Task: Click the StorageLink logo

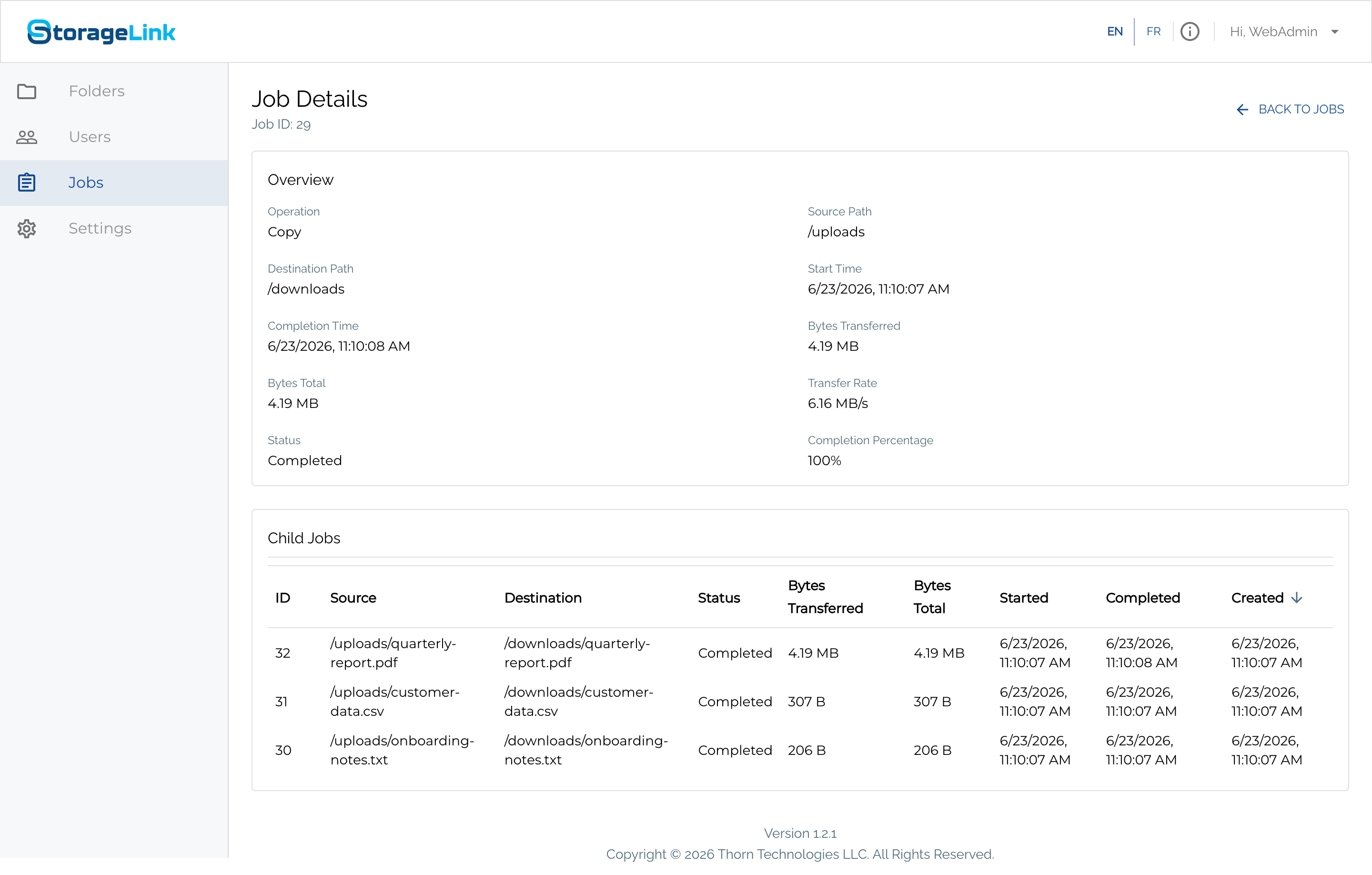Action: pos(101,32)
